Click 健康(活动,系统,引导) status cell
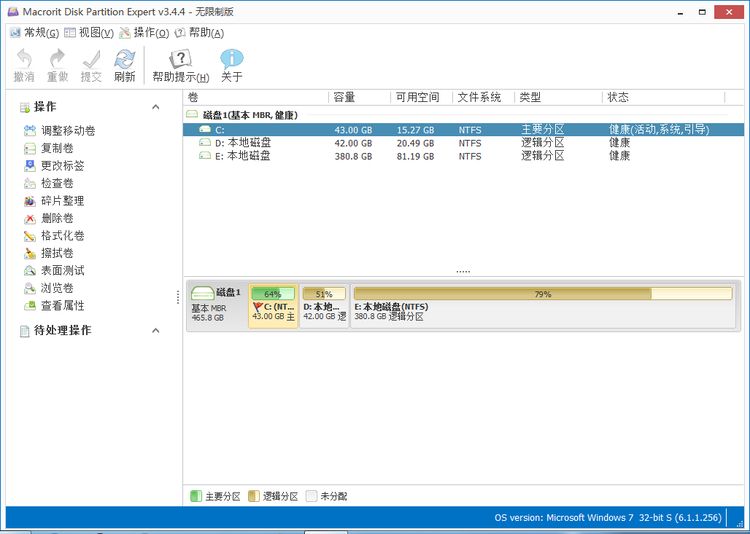Screen dimensions: 750x534 [x=659, y=130]
